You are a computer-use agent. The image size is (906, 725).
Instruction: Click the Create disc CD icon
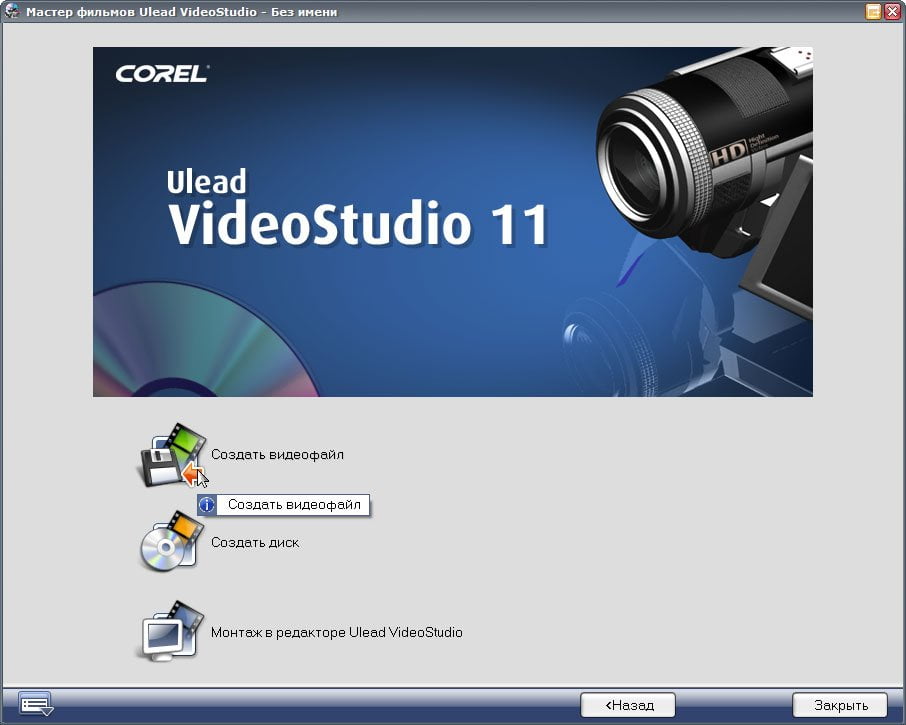click(x=172, y=541)
